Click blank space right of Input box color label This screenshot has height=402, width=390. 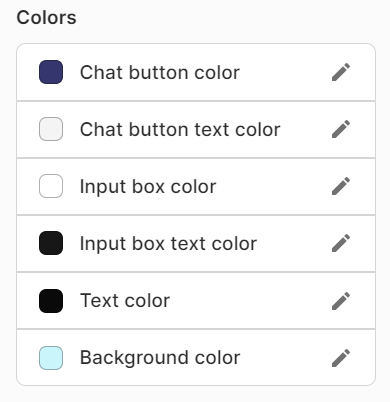[273, 186]
